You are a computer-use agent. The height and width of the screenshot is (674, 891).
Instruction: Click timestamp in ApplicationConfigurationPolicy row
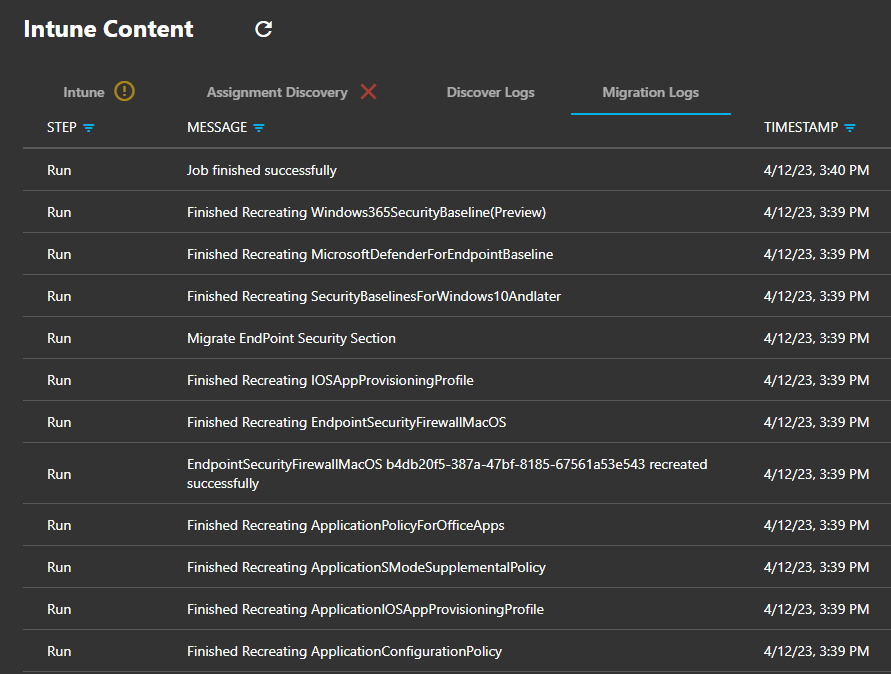pyautogui.click(x=816, y=652)
